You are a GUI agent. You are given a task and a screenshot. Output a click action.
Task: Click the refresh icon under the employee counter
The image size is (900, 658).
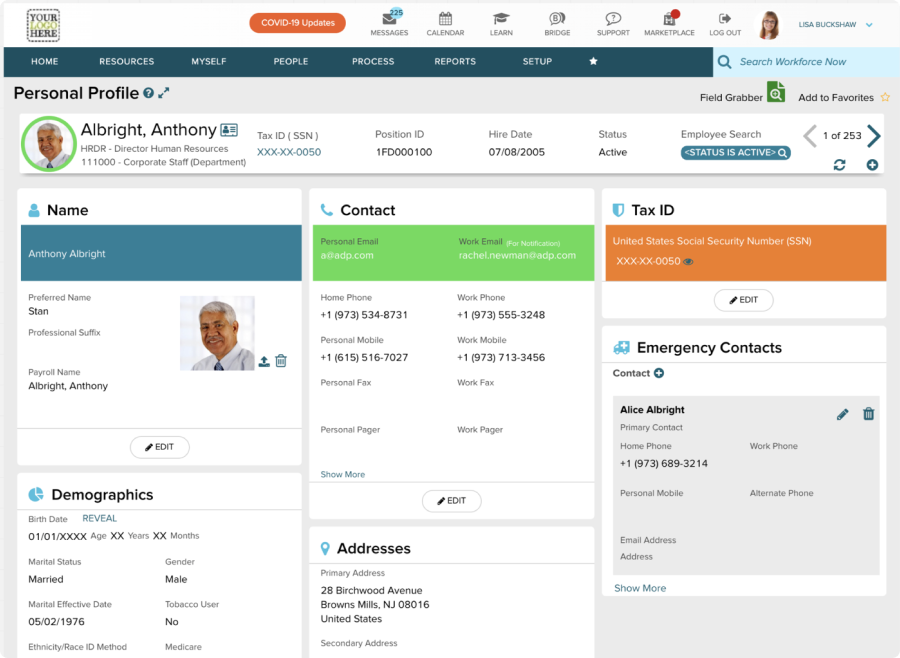pyautogui.click(x=839, y=165)
